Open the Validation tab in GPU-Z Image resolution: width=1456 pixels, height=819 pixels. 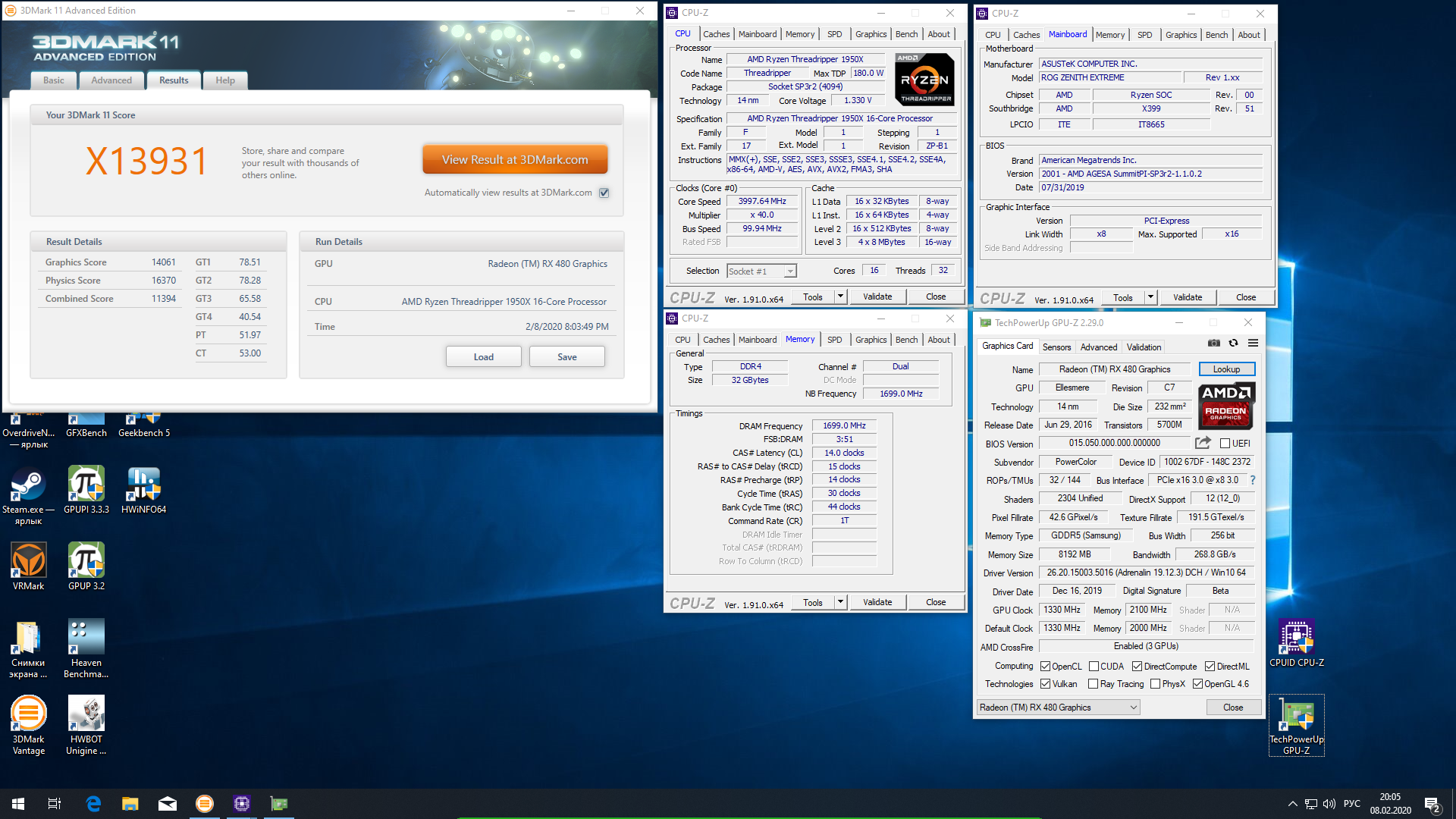coord(1144,347)
